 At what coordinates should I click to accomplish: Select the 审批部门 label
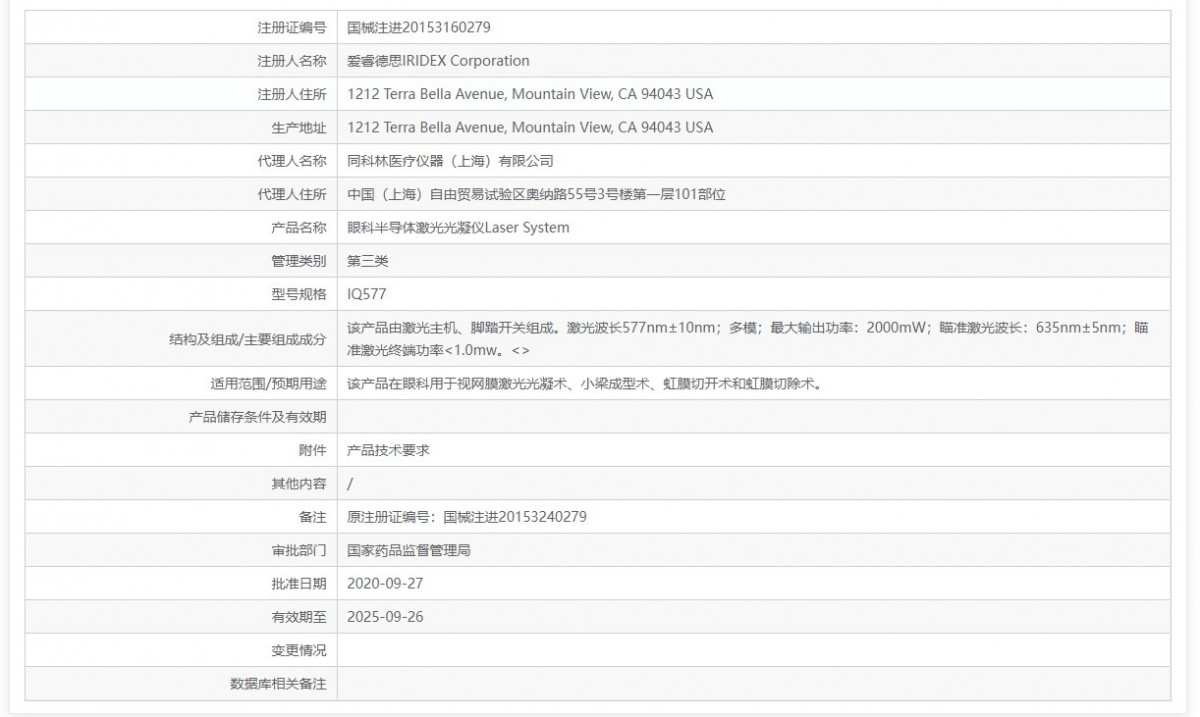(x=299, y=549)
